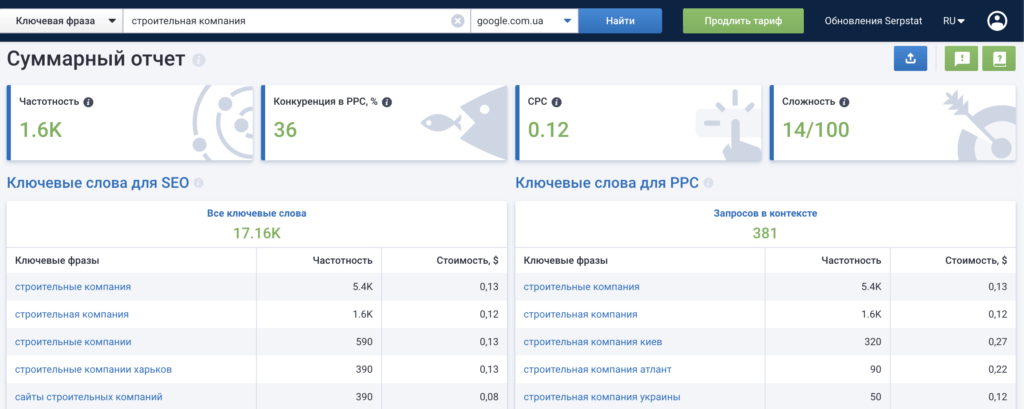Click Стоимость, $ column header in PPC table
The width and height of the screenshot is (1024, 409).
click(976, 261)
